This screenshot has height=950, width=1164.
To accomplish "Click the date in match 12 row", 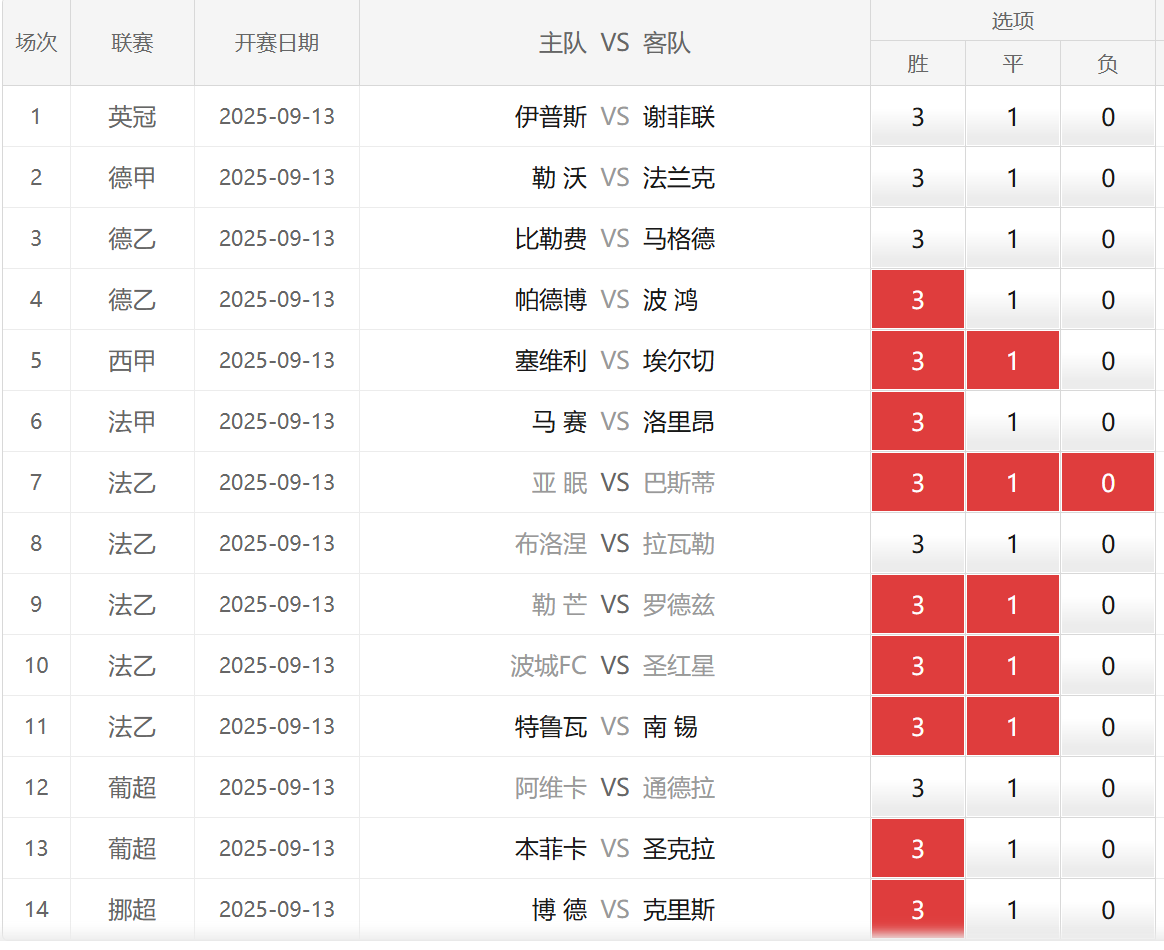I will [x=277, y=787].
